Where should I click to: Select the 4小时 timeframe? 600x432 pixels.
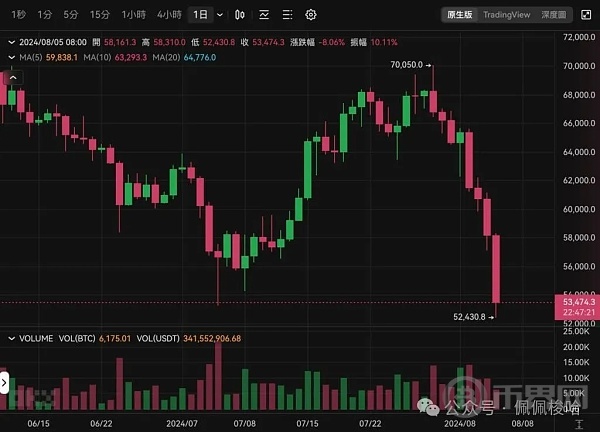[x=168, y=15]
